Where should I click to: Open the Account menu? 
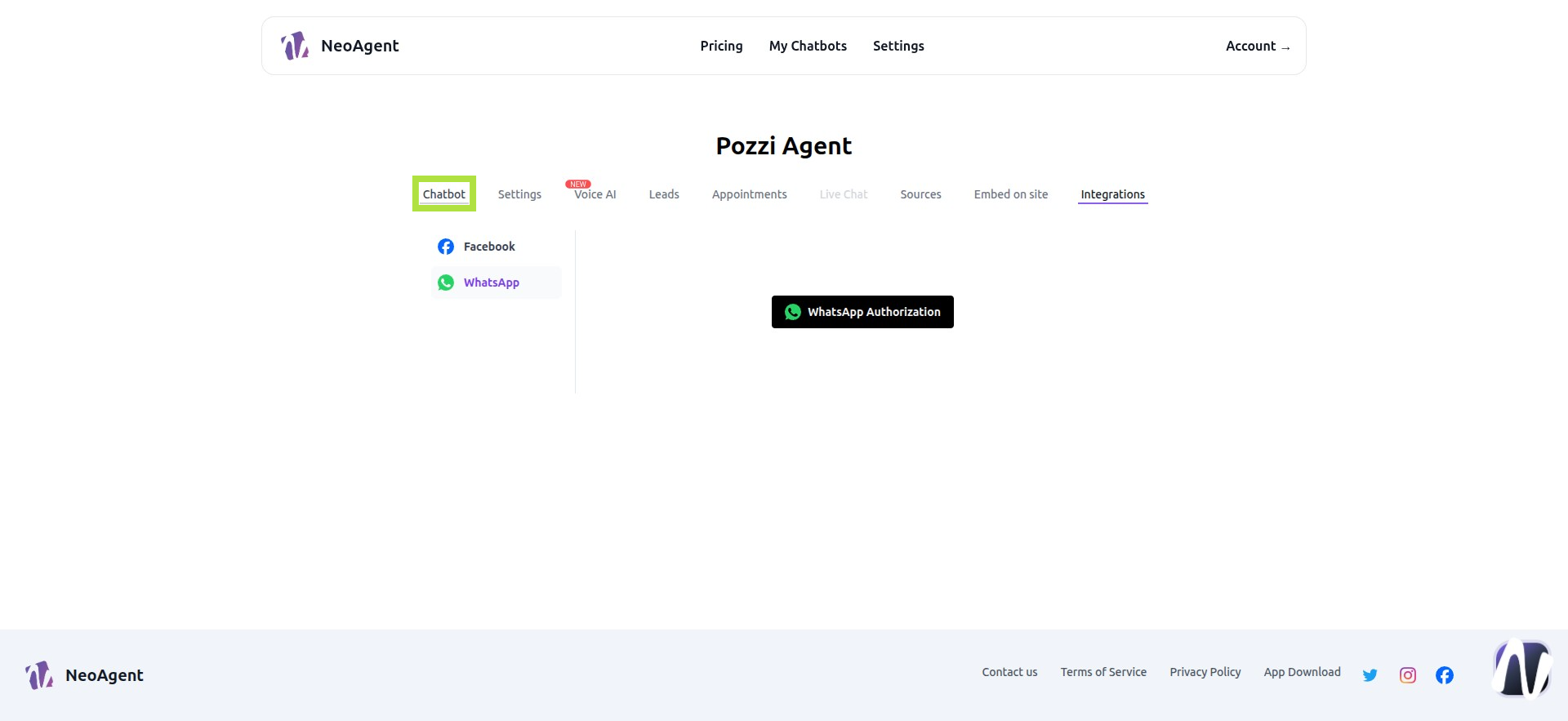[x=1258, y=46]
